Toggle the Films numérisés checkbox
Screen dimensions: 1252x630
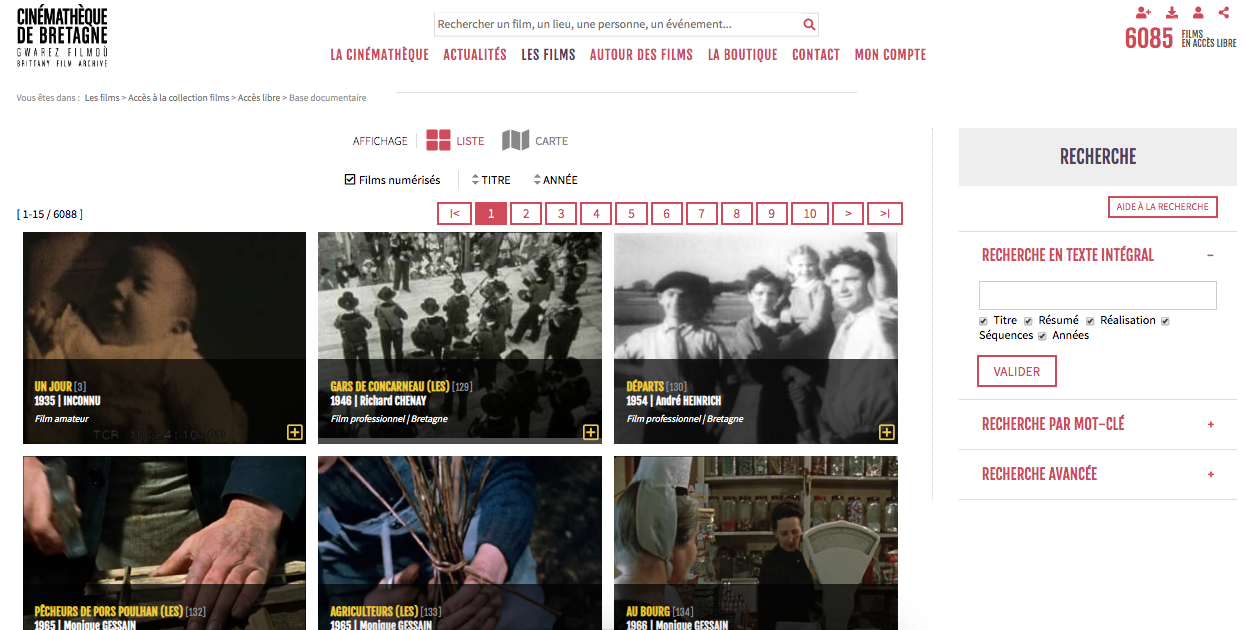(350, 180)
